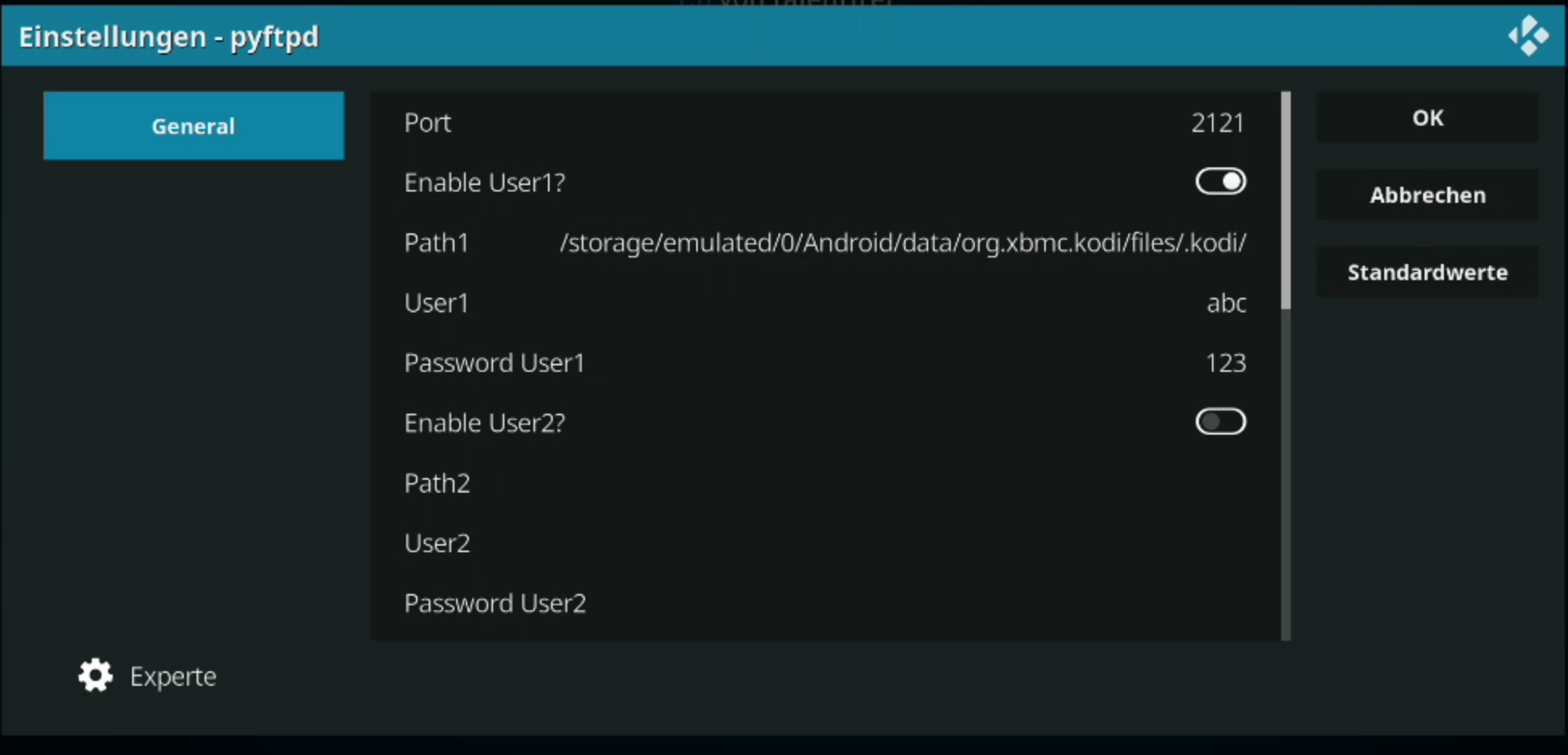This screenshot has width=1568, height=755.
Task: Select the Password User2 row
Action: tap(825, 603)
